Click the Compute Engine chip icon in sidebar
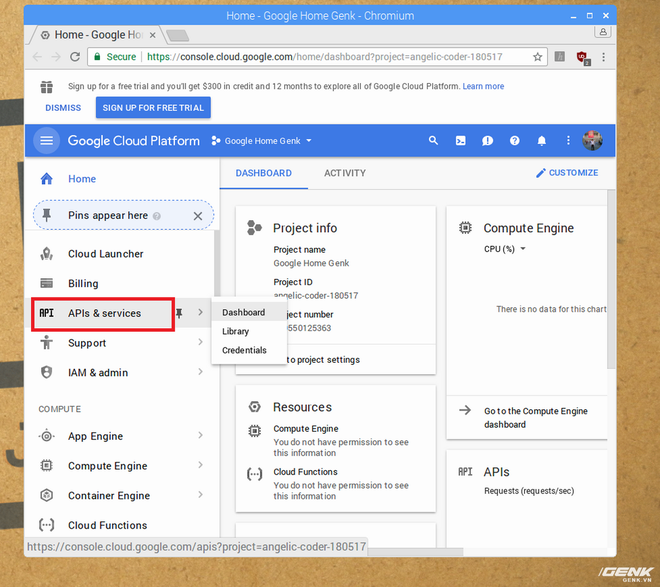This screenshot has width=660, height=587. tap(47, 465)
